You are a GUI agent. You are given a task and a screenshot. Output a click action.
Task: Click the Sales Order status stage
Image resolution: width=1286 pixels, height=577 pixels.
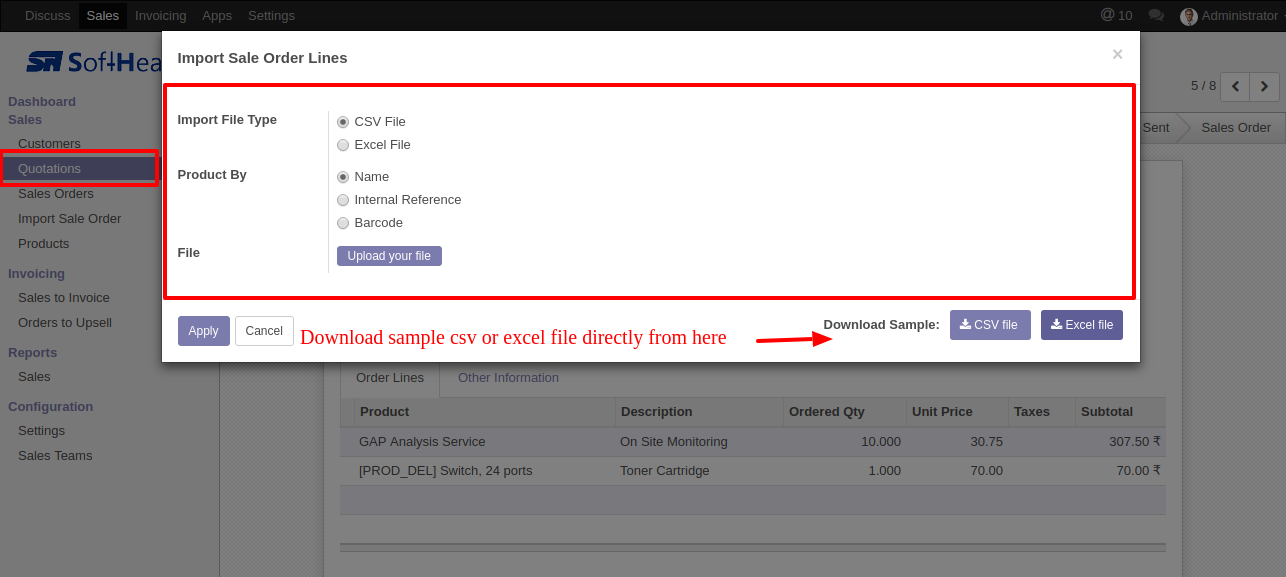(x=1235, y=127)
